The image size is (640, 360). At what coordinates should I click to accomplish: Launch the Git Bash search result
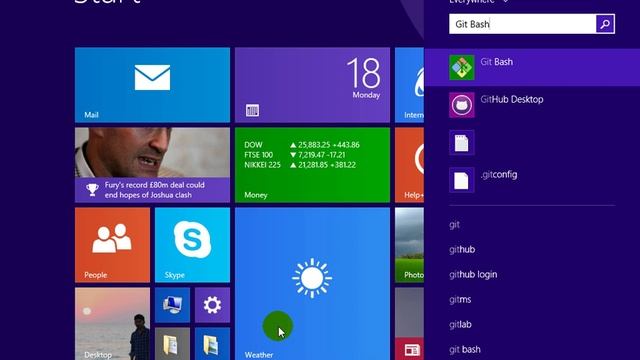coord(532,67)
